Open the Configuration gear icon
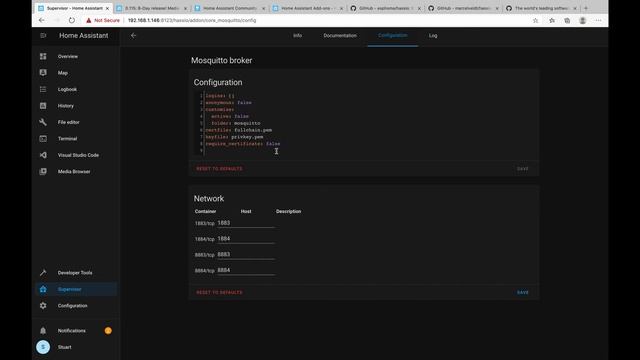 (x=43, y=306)
